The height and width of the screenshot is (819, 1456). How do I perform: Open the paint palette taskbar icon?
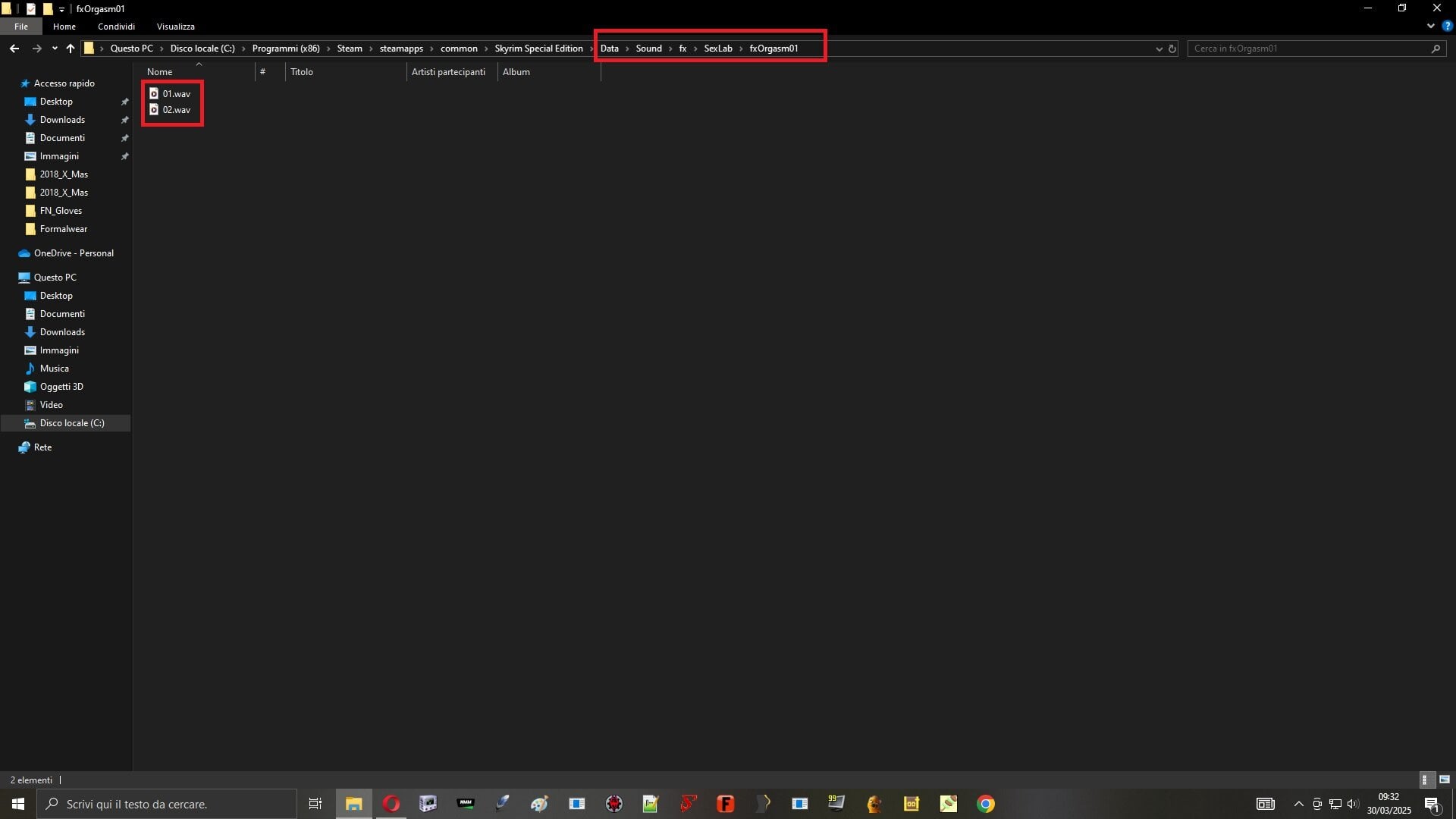[540, 804]
